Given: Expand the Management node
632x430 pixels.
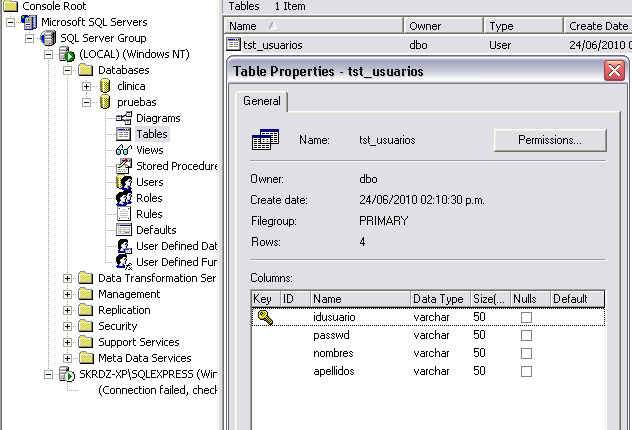Looking at the screenshot, I should [67, 295].
